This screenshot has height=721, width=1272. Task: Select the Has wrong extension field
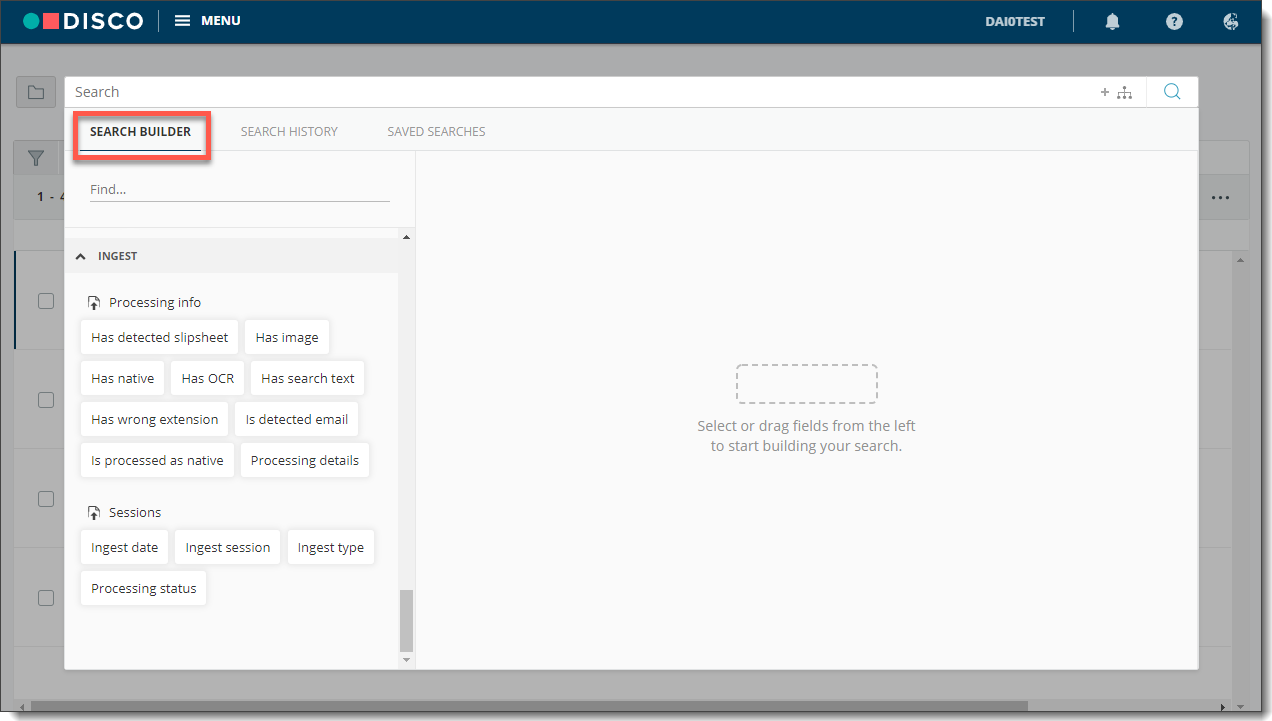(x=154, y=419)
